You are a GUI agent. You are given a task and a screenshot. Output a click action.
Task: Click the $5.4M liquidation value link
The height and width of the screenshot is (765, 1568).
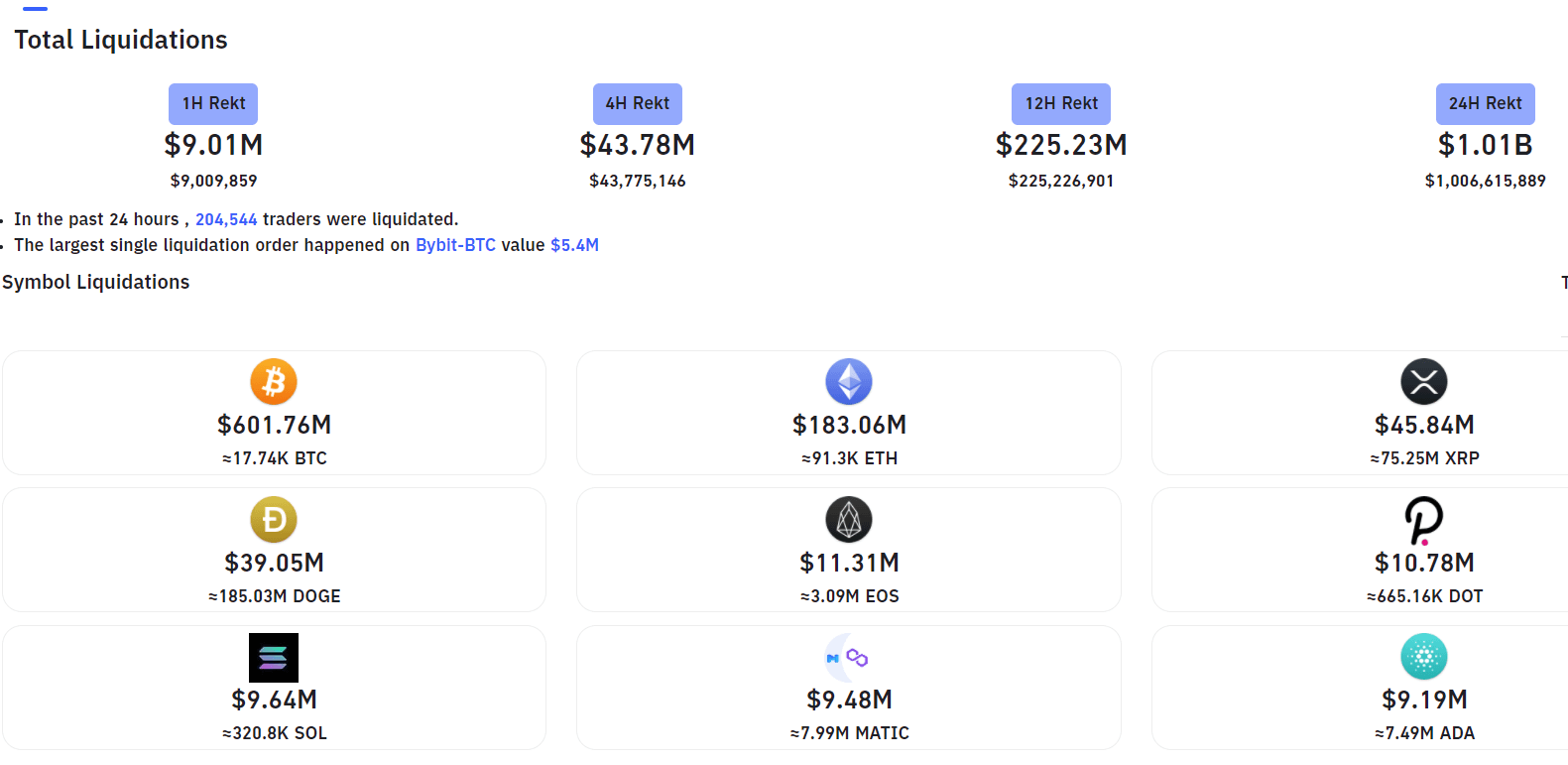pos(575,245)
